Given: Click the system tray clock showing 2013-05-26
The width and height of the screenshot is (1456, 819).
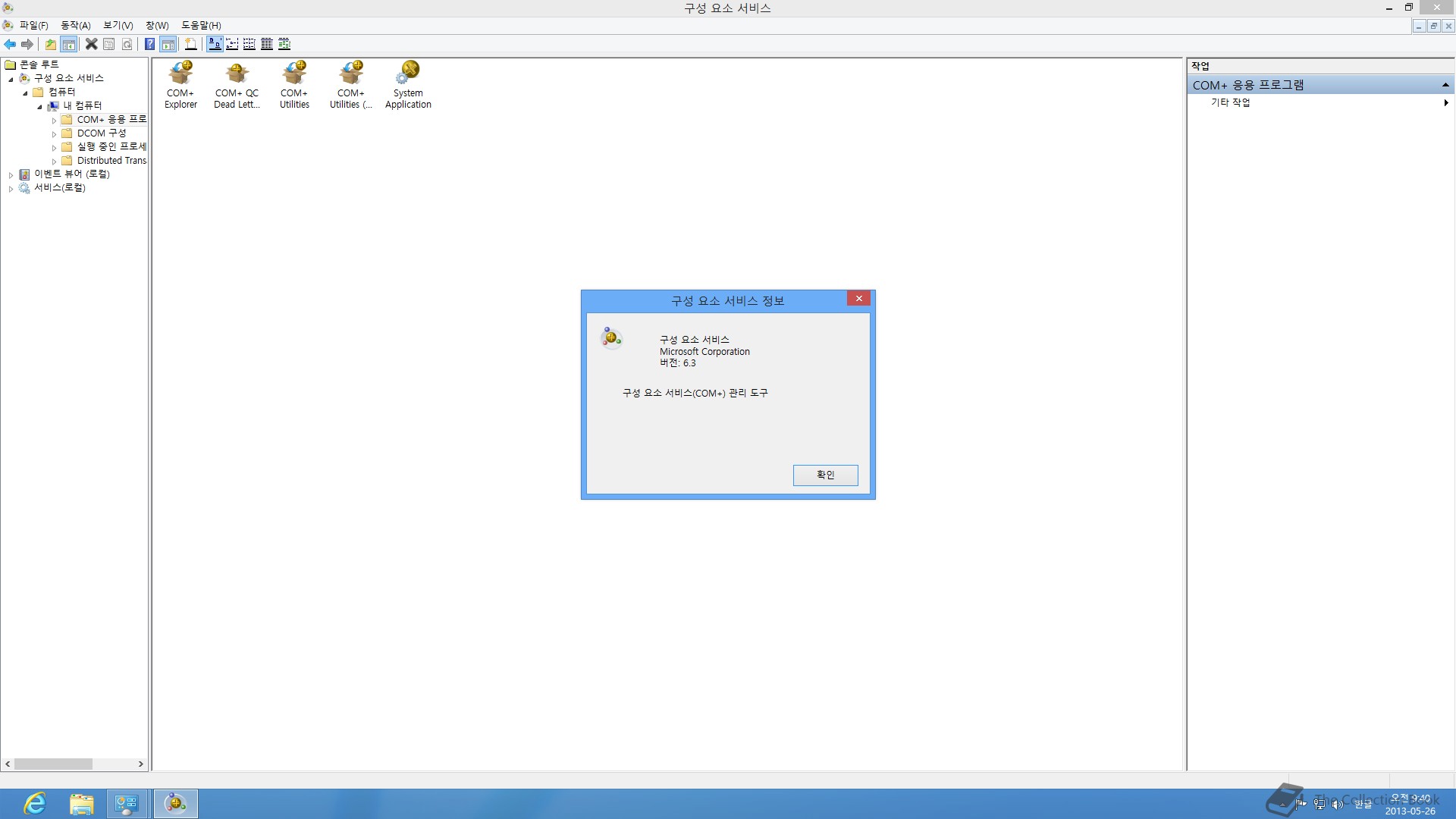Looking at the screenshot, I should click(1410, 804).
